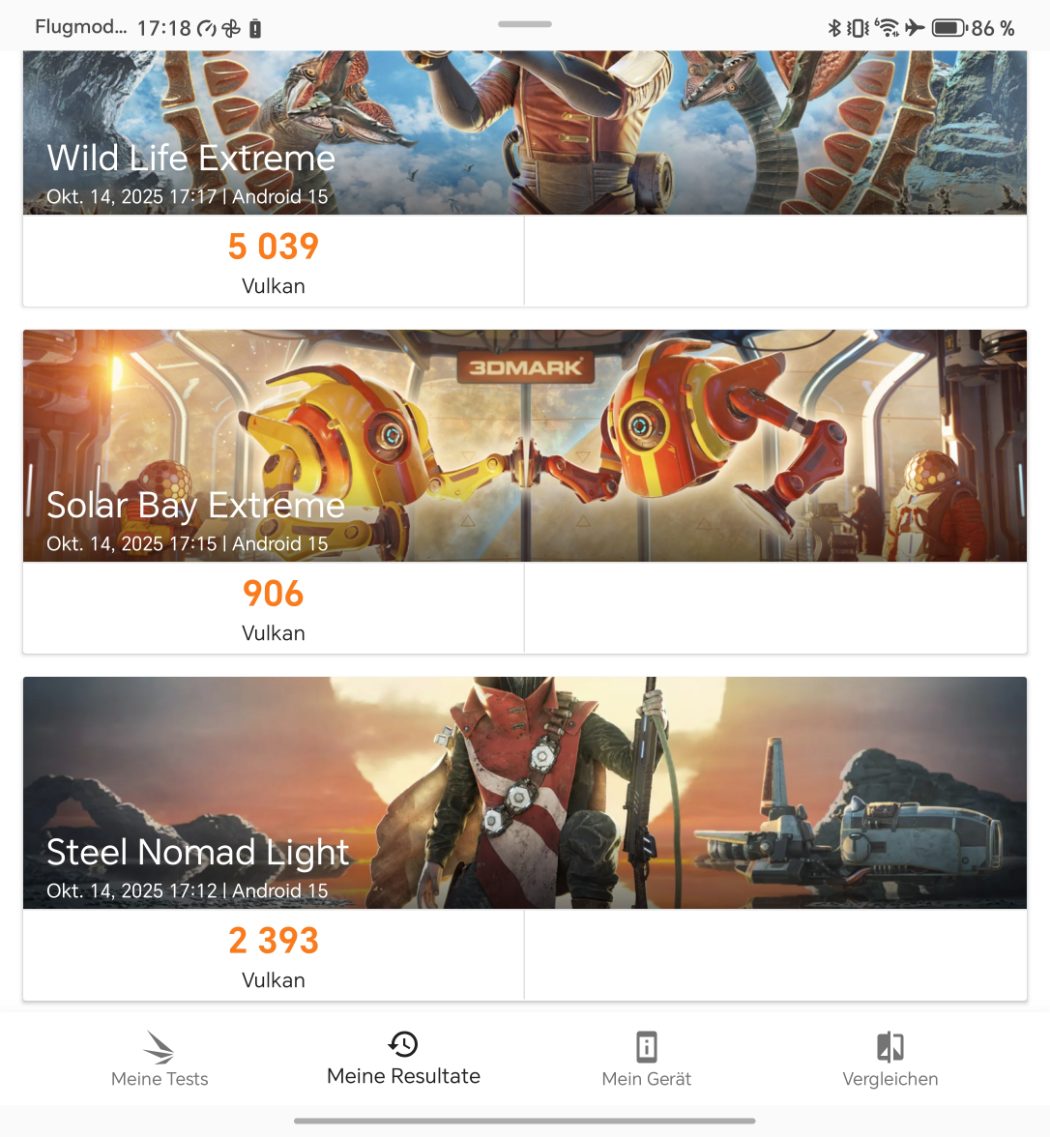Open the Solar Bay Extreme result banner
The height and width of the screenshot is (1137, 1050).
point(524,445)
